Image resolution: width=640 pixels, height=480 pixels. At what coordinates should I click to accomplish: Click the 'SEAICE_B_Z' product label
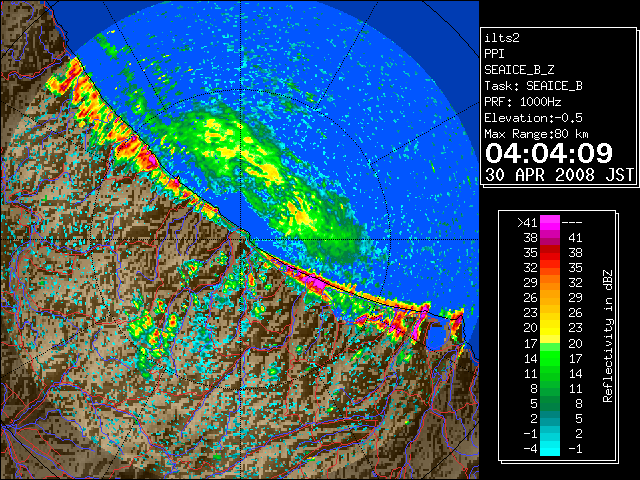coord(519,70)
